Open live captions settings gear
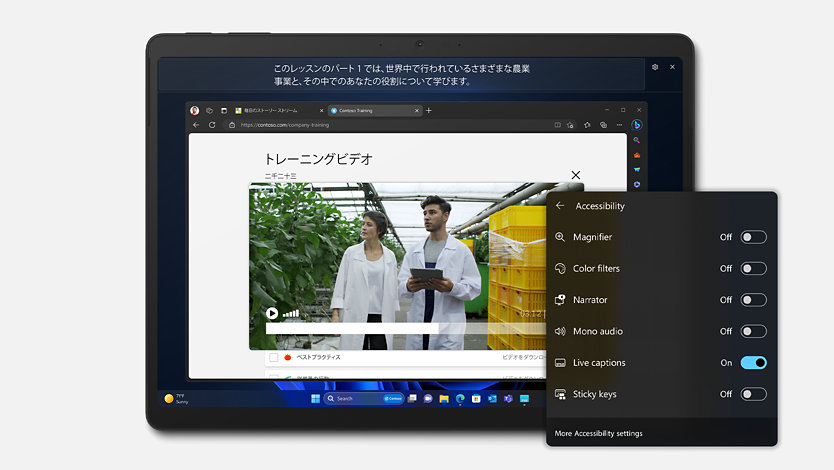 pos(655,67)
